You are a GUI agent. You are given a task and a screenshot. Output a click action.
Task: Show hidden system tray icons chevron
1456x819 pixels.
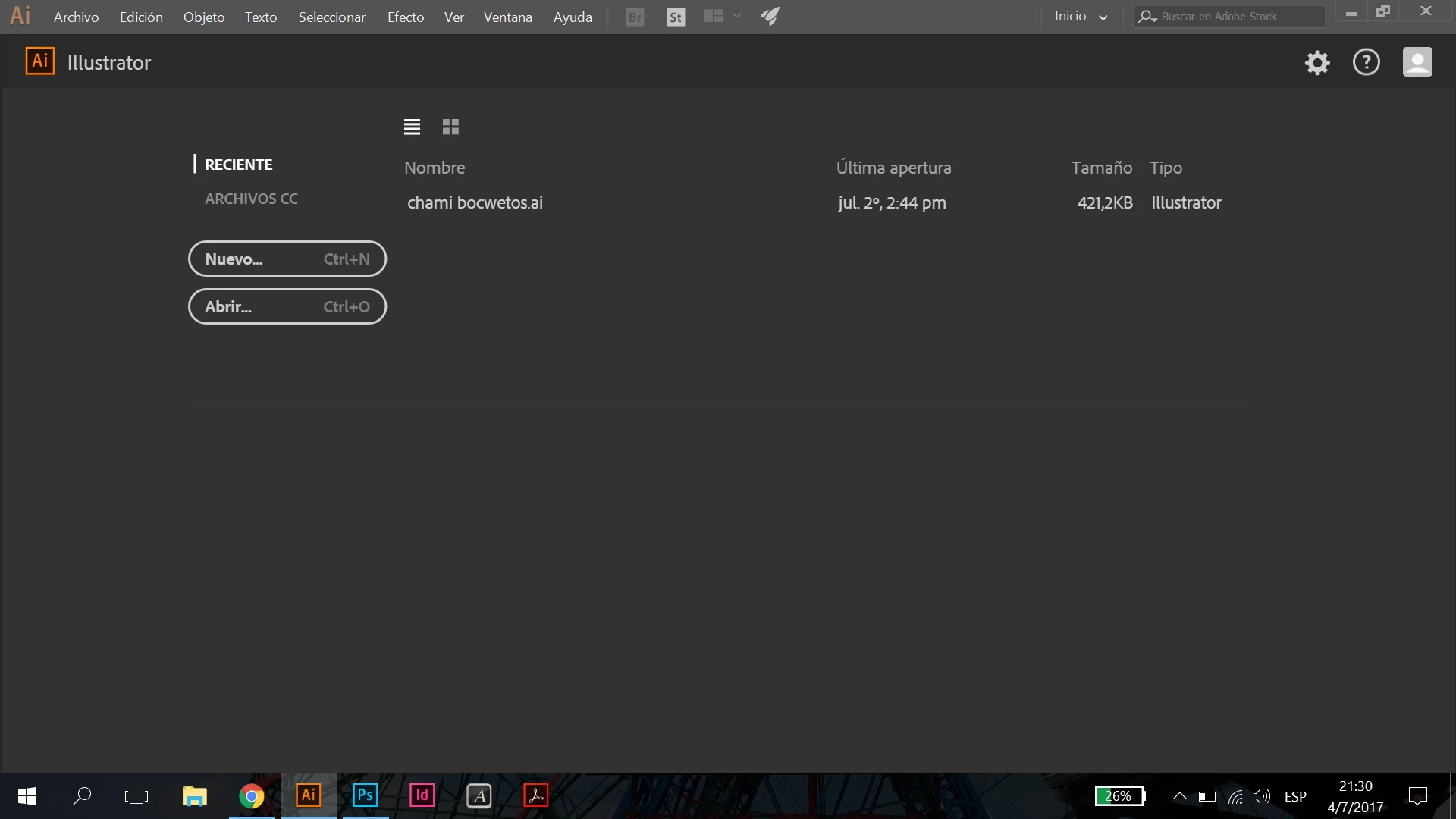[x=1179, y=795]
